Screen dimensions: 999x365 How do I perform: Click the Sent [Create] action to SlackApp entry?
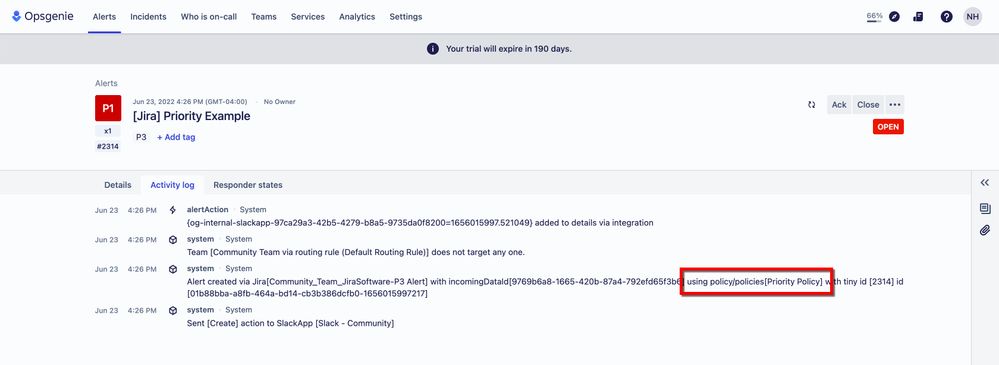click(291, 323)
